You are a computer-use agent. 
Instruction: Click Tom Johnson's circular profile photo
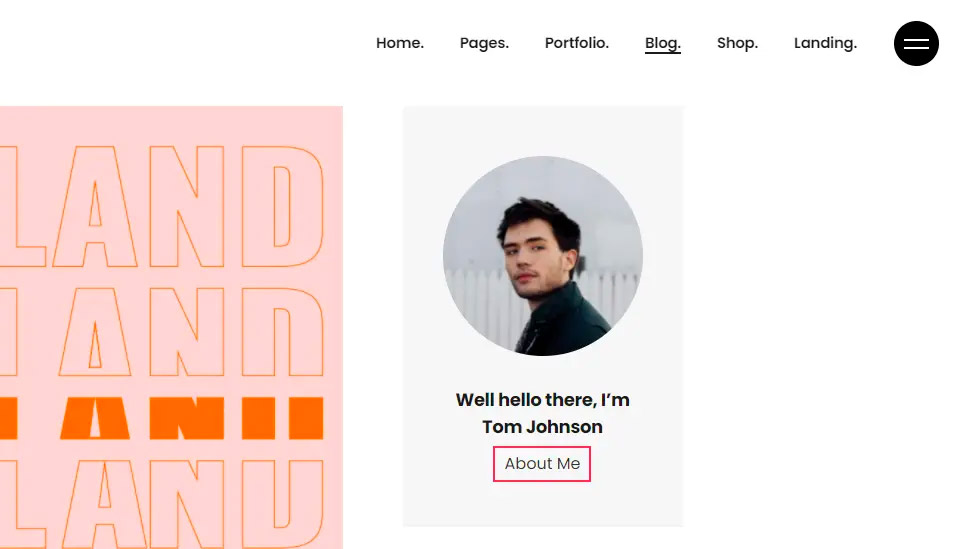[x=542, y=256]
